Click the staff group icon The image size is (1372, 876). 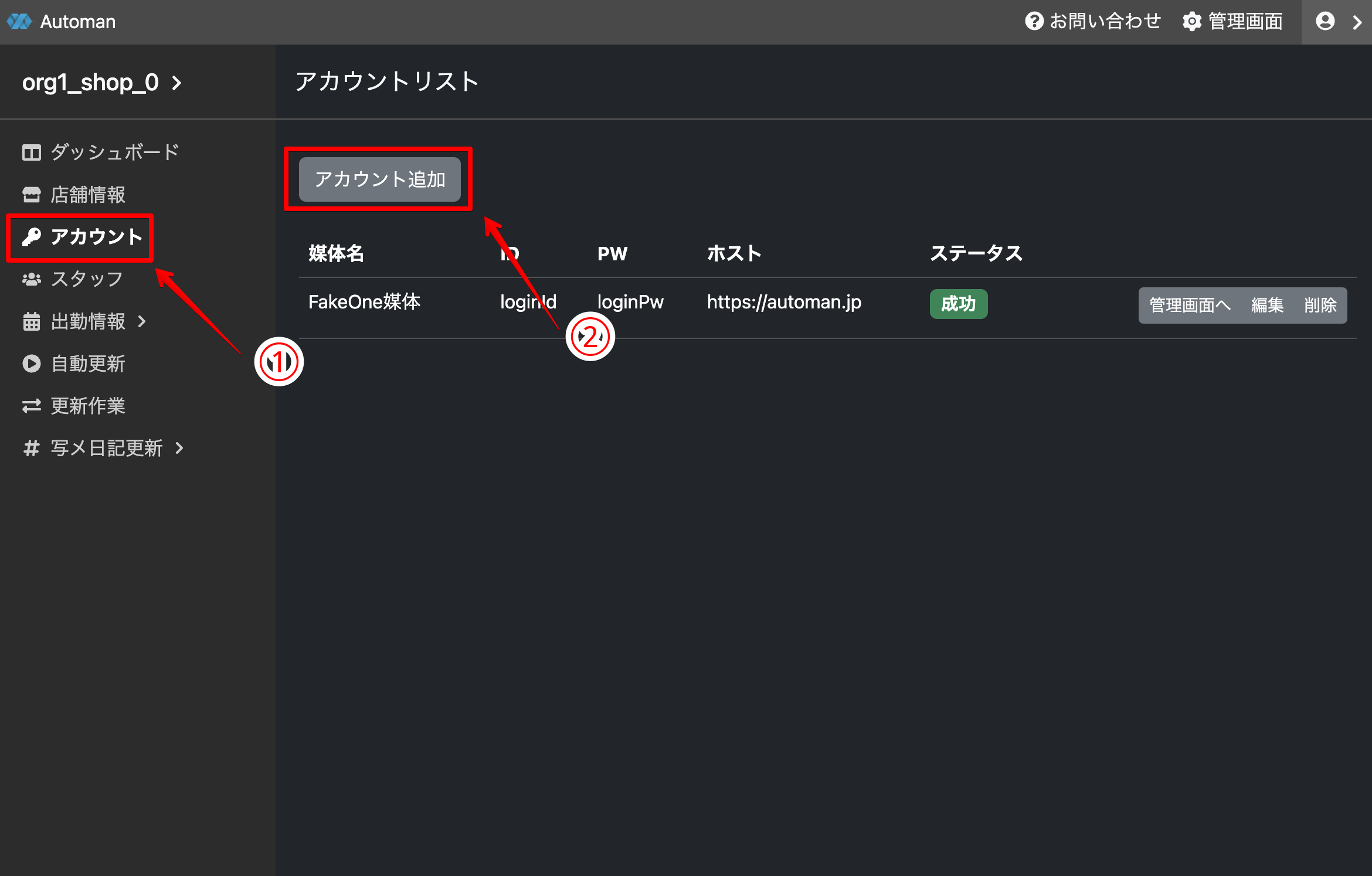(31, 279)
